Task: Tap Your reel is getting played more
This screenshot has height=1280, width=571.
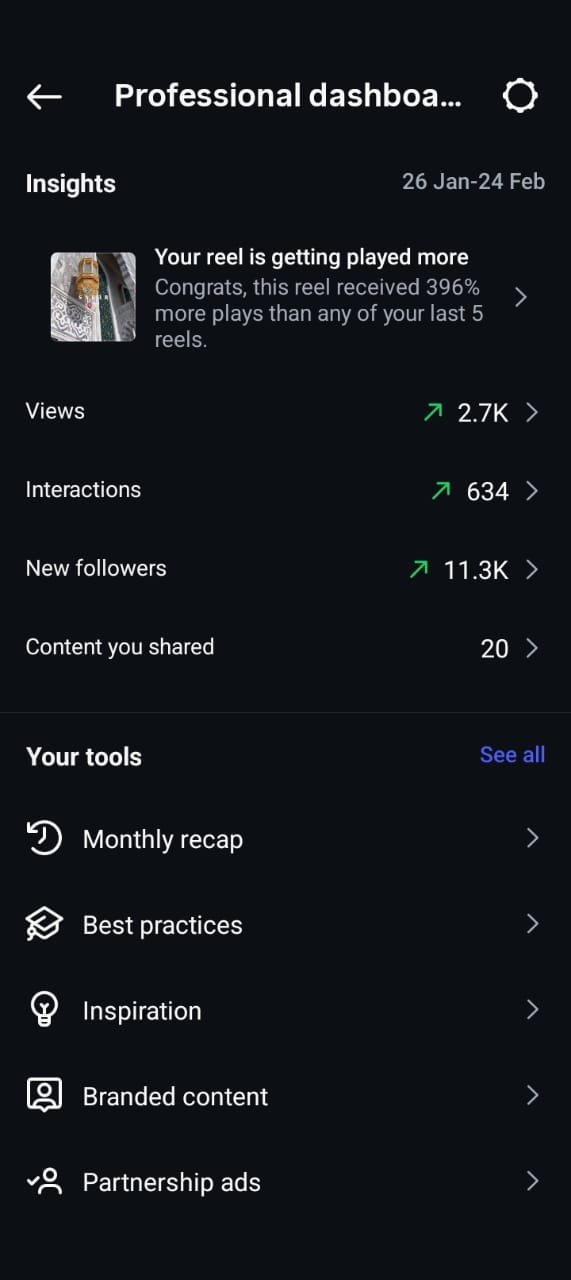Action: click(311, 257)
